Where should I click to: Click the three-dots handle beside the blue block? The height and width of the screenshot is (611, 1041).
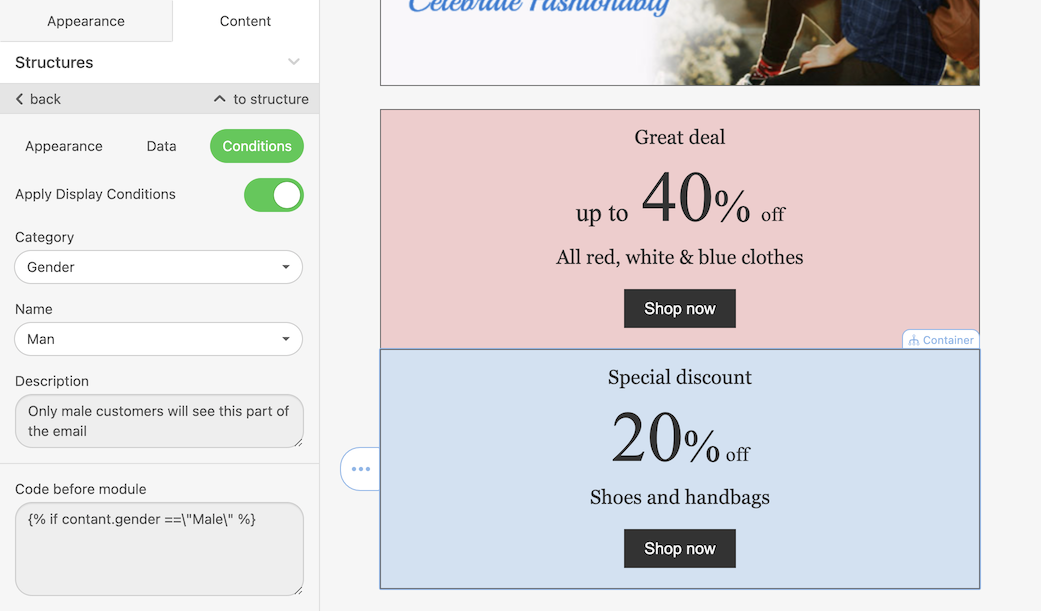(x=361, y=469)
